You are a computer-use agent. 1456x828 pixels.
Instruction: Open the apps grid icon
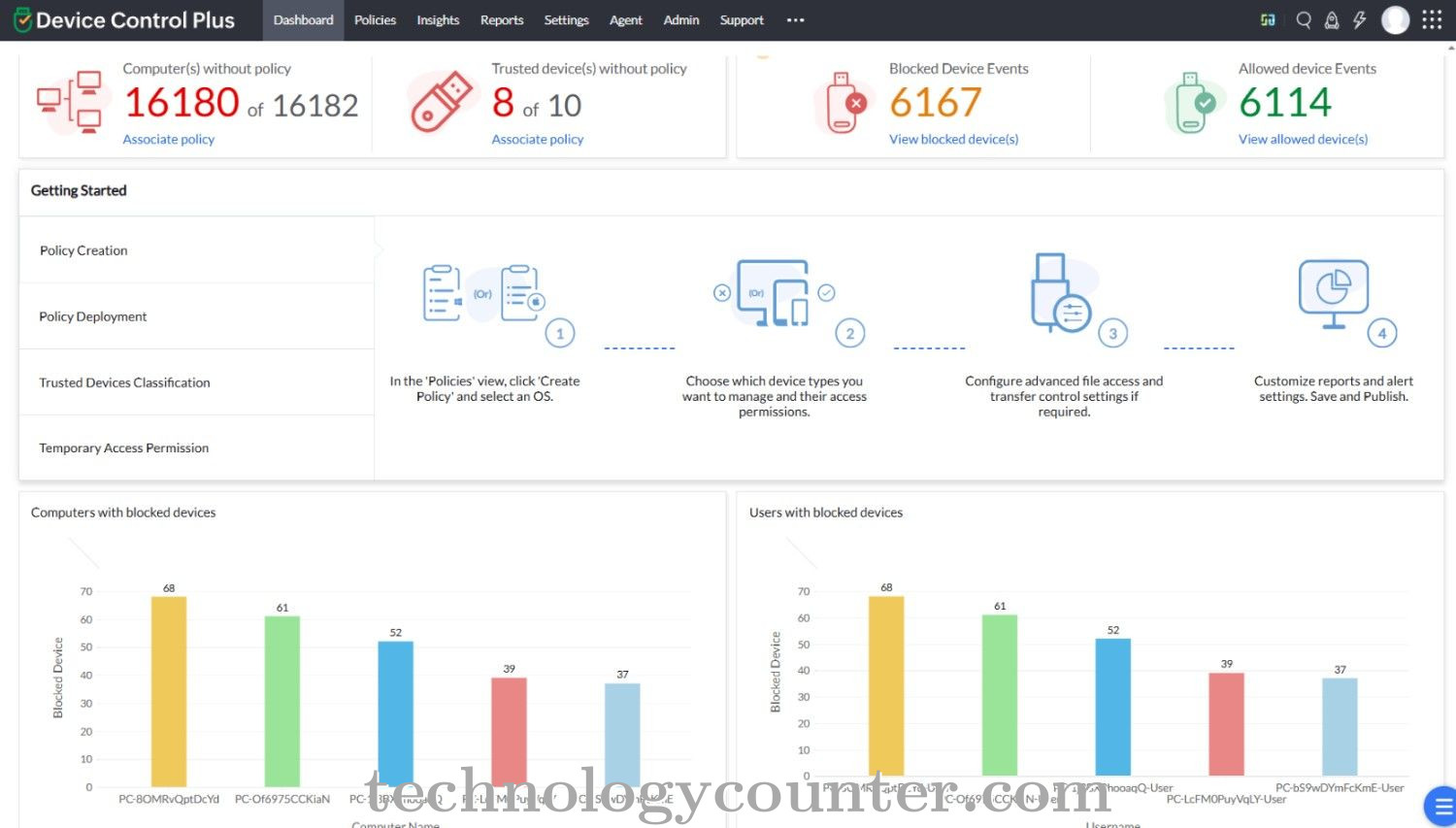1432,19
